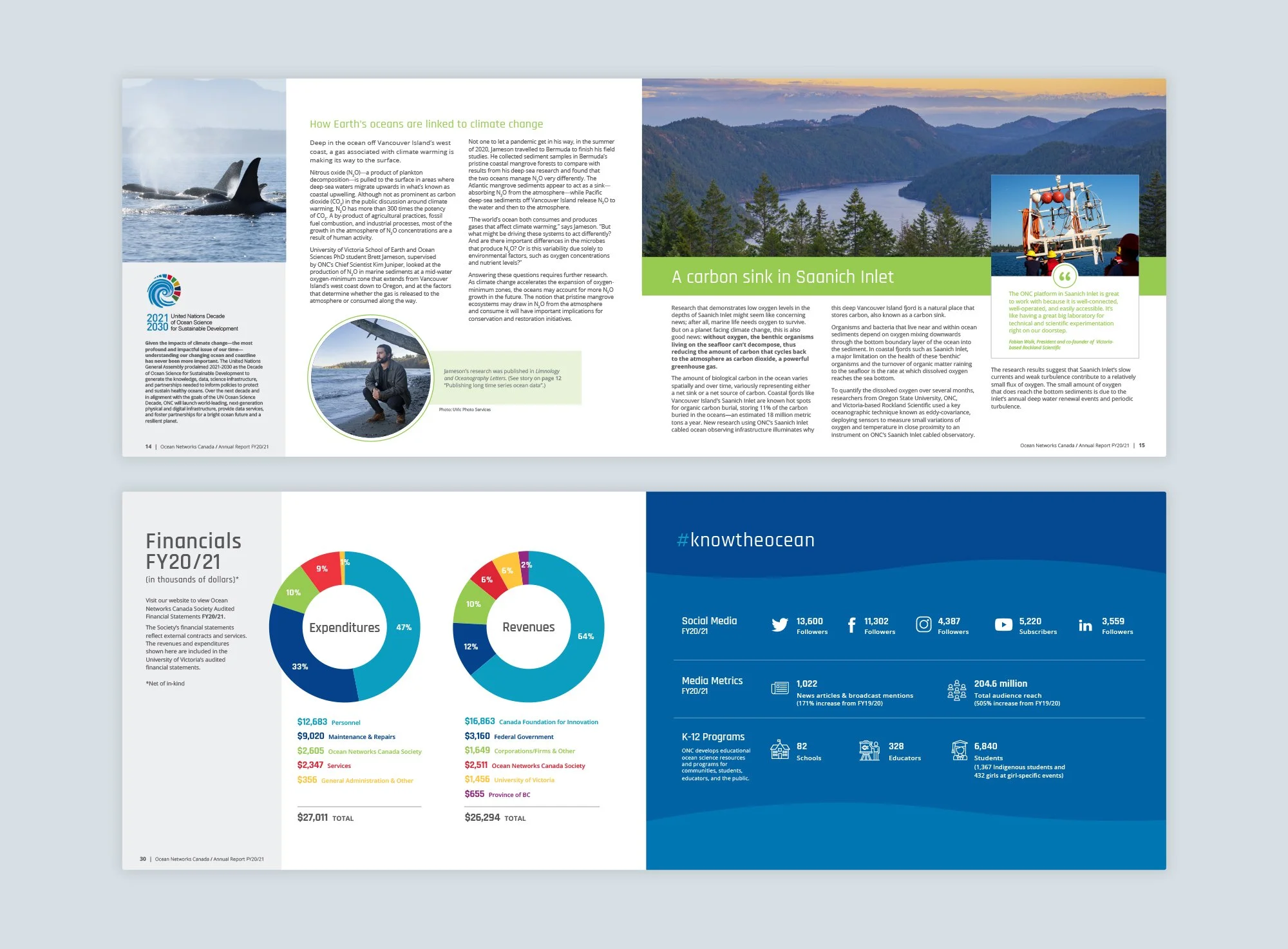Click the 12% segment of Revenues chart
Viewport: 1288px width, 949px height.
pyautogui.click(x=471, y=647)
